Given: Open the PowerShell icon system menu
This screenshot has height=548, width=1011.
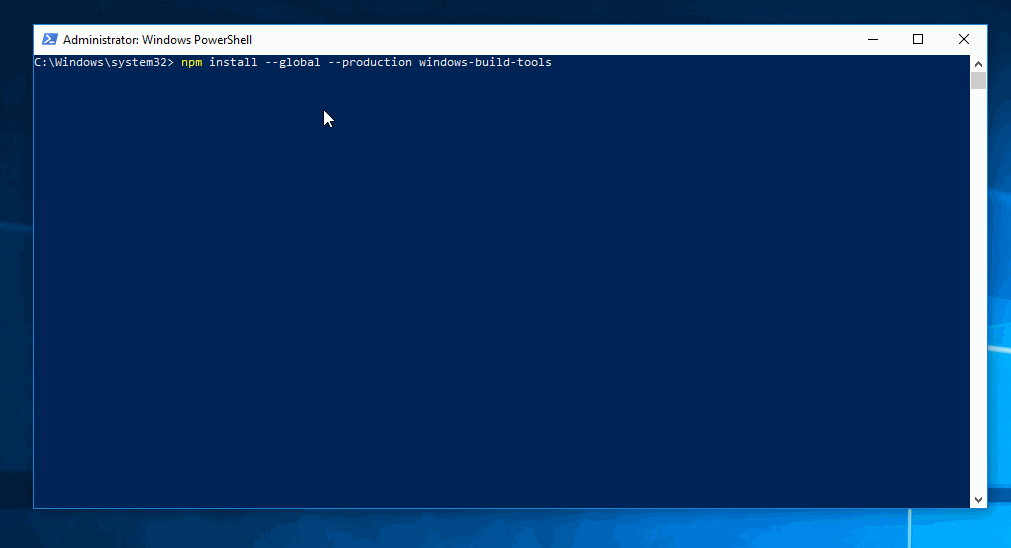Looking at the screenshot, I should coord(50,39).
